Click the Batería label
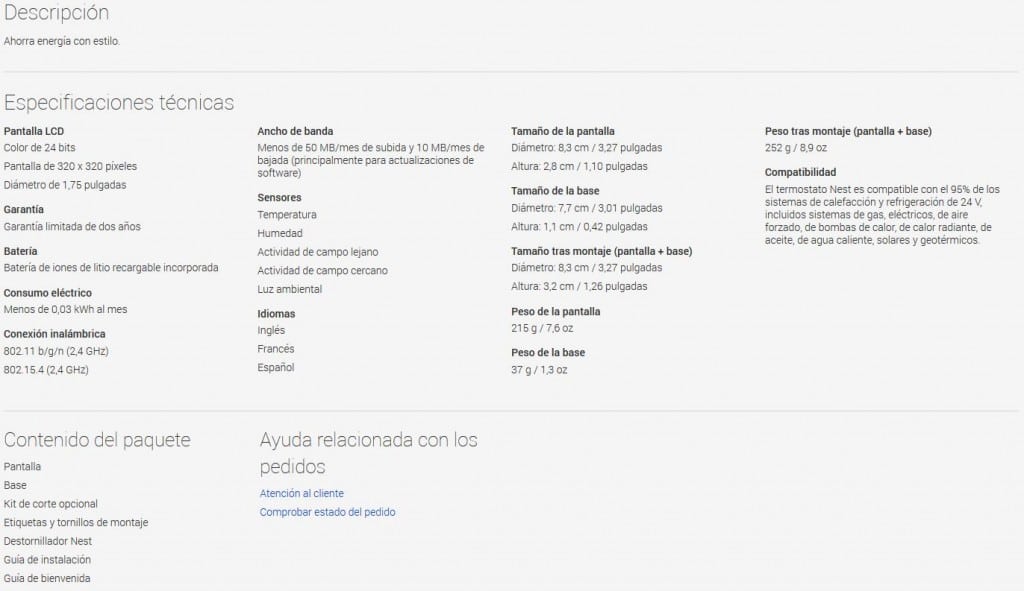Screen dimensions: 1024x591 (20, 251)
